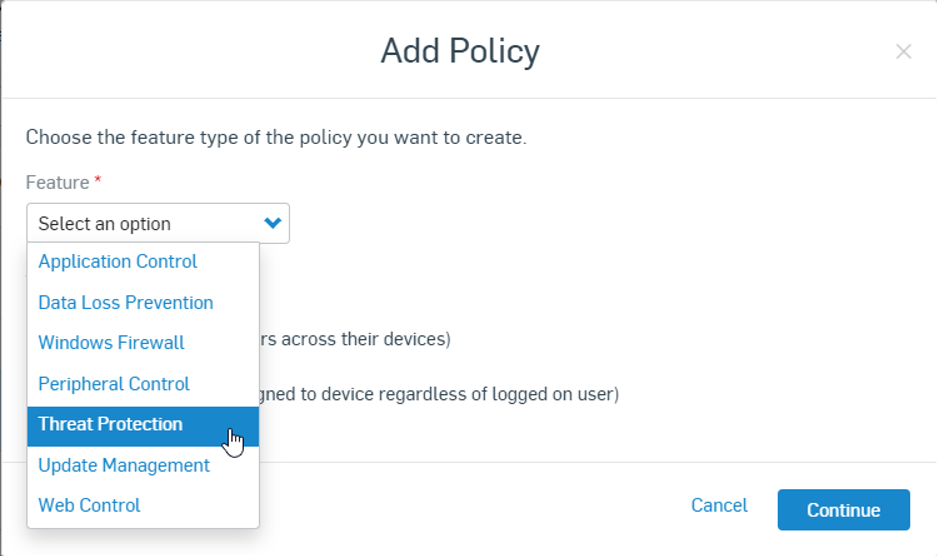Select Update Management from the list
The image size is (937, 556).
point(124,465)
